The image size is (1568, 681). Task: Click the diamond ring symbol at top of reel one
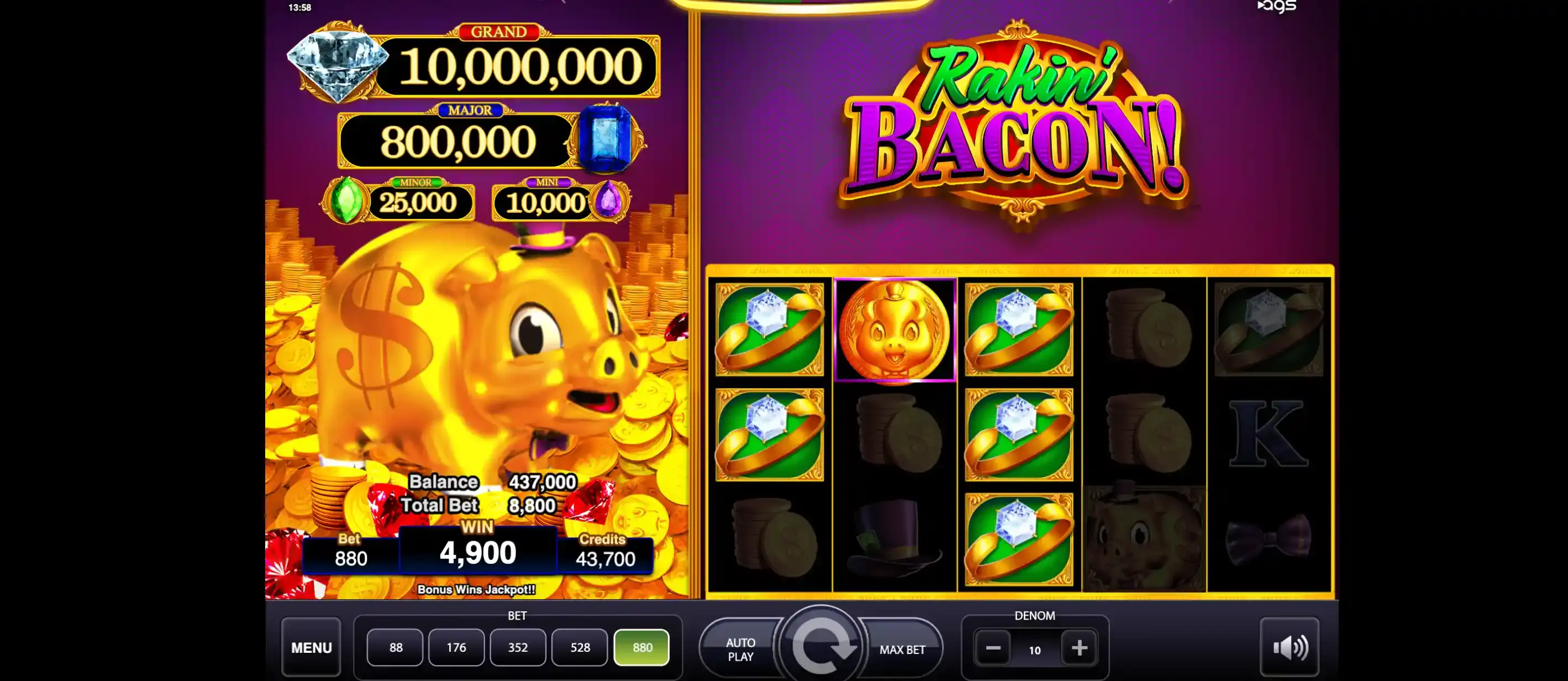pyautogui.click(x=769, y=329)
